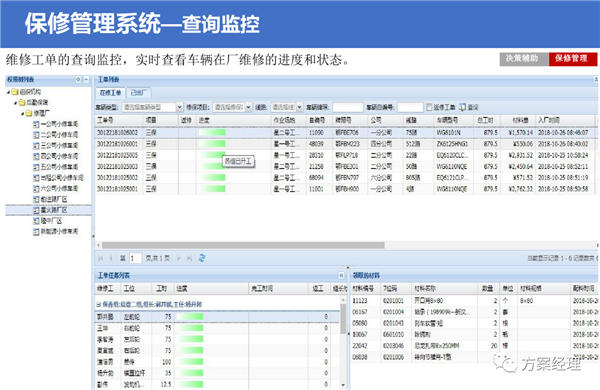Click progress bar of order 30122181025002

click(x=212, y=178)
